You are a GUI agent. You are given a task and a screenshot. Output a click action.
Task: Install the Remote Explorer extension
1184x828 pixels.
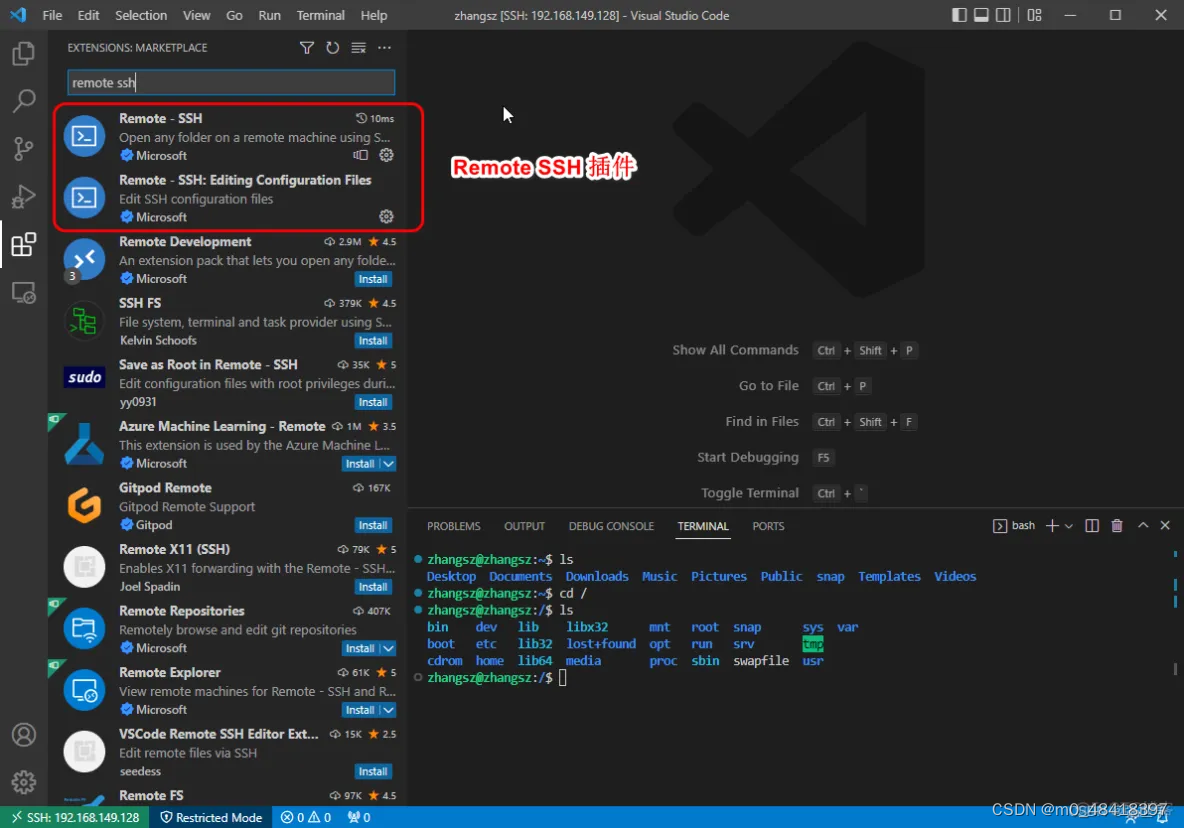pyautogui.click(x=360, y=709)
